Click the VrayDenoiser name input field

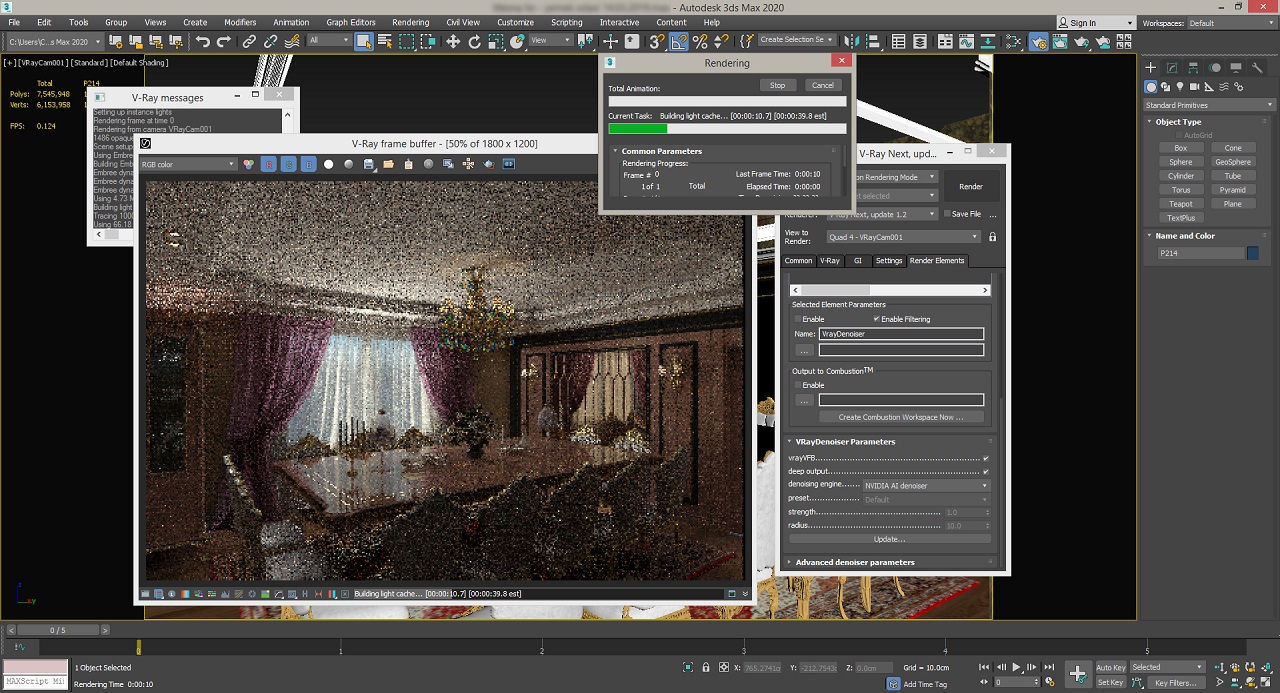click(900, 334)
